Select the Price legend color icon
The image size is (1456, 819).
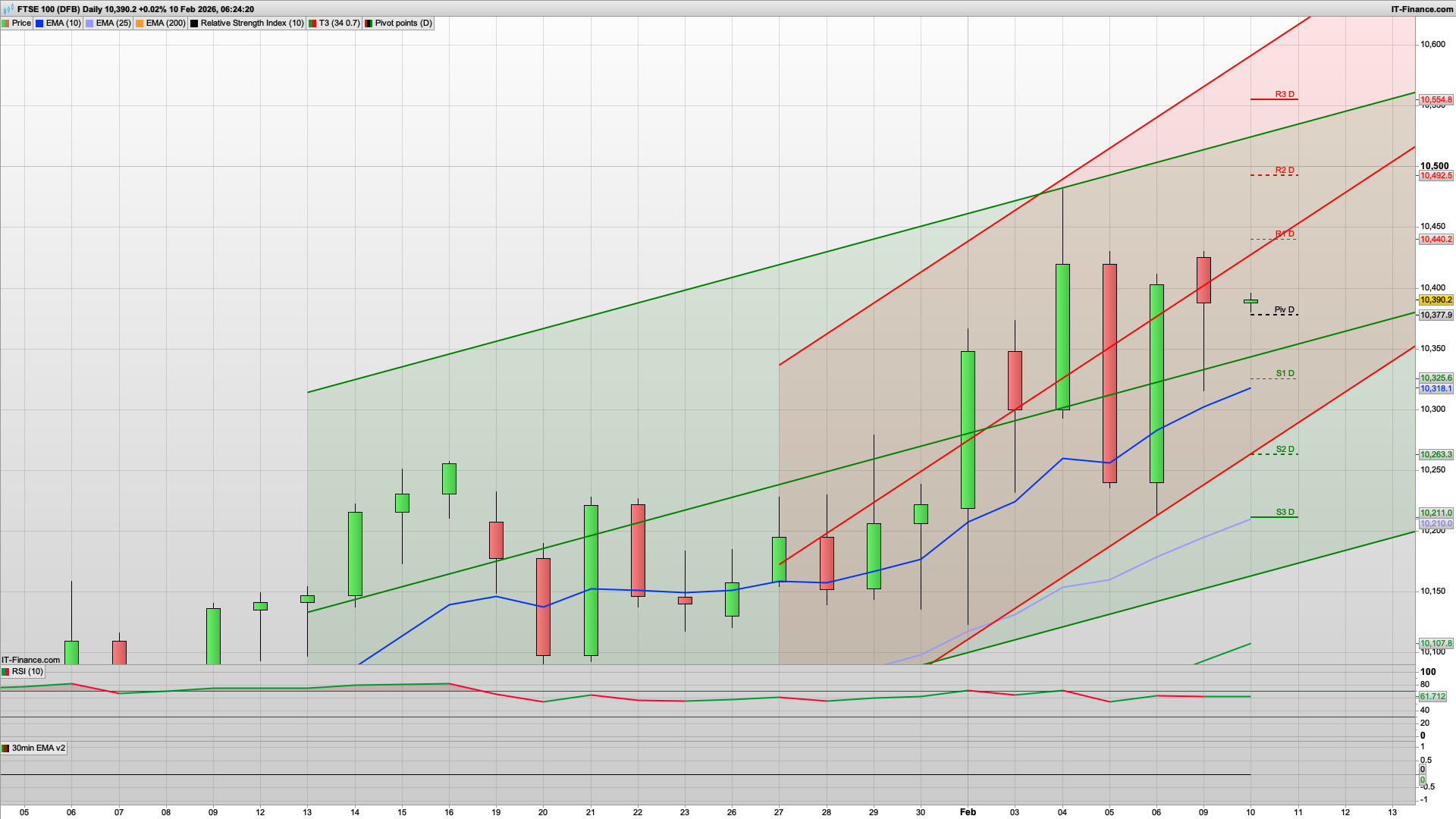(6, 23)
